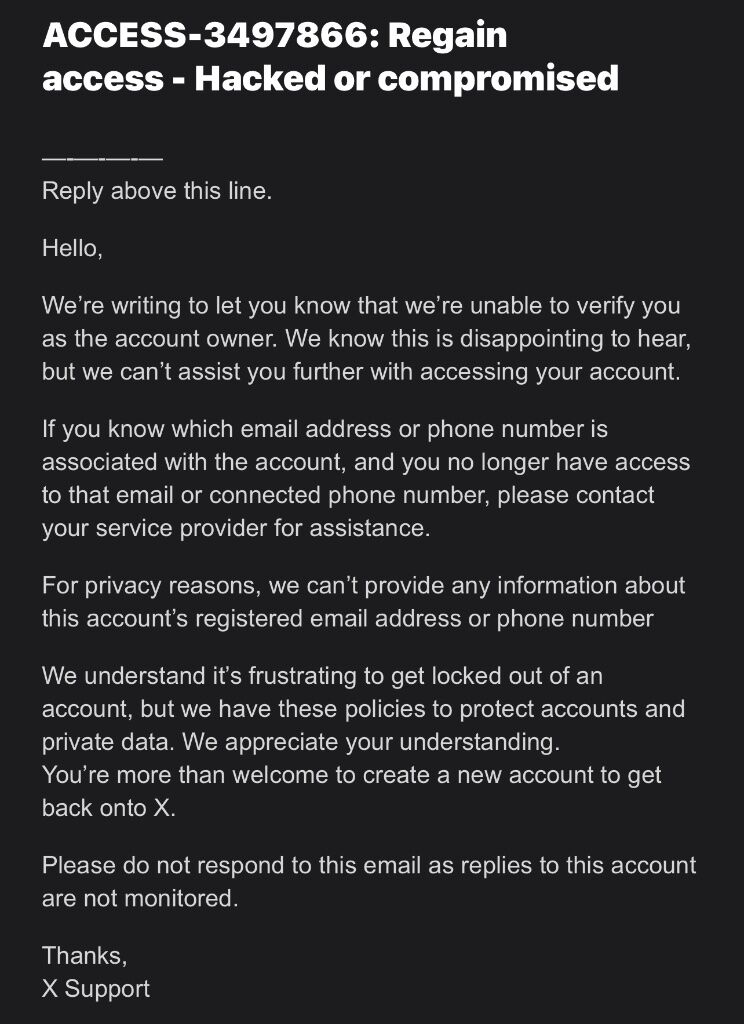
Task: Click "We appreciate your understanding." sentence
Action: pyautogui.click(x=371, y=742)
